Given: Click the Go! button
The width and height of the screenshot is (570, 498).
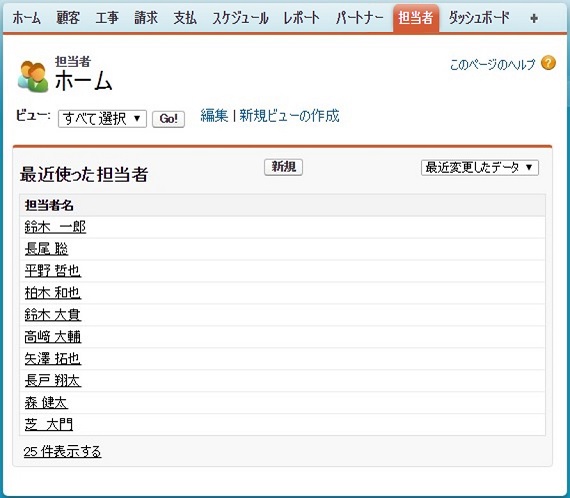Looking at the screenshot, I should point(168,119).
